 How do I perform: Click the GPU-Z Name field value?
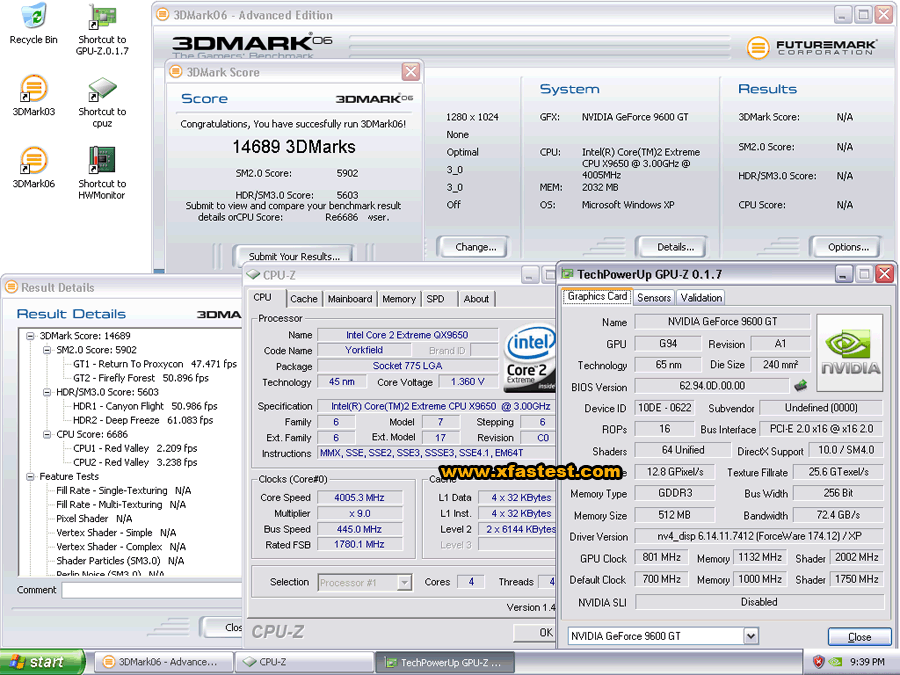(722, 321)
